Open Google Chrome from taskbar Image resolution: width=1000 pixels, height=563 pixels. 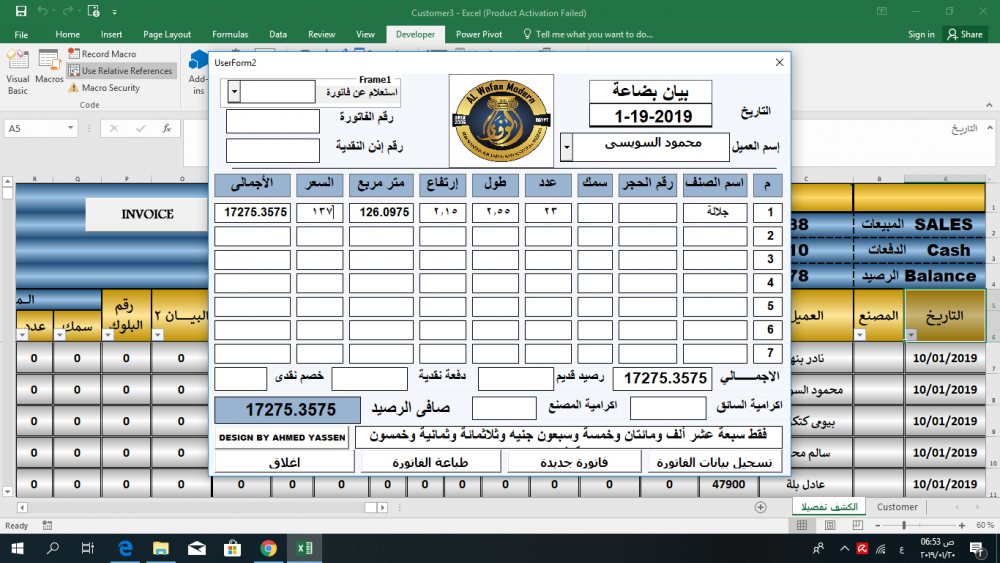click(268, 548)
